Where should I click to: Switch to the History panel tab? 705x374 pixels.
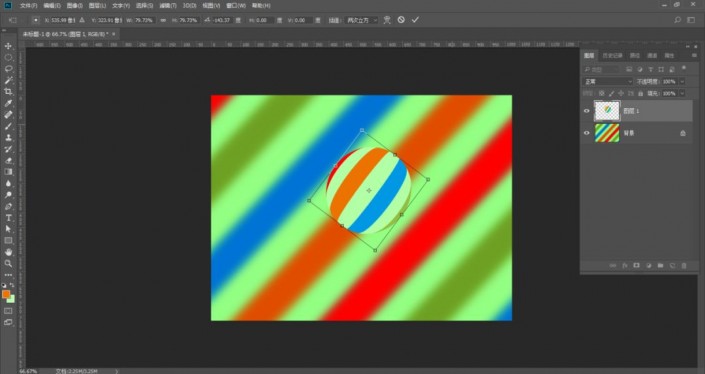pos(612,55)
